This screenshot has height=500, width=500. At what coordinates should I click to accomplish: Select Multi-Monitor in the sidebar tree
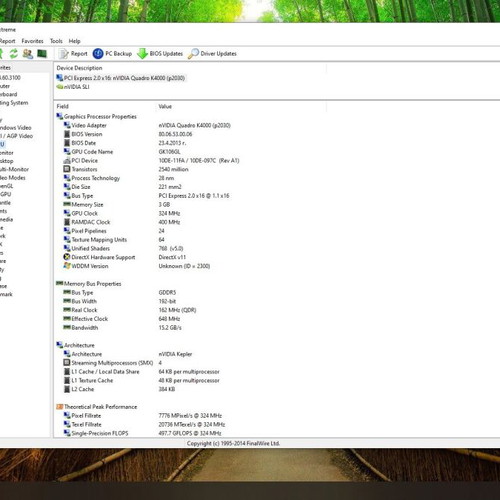14,169
